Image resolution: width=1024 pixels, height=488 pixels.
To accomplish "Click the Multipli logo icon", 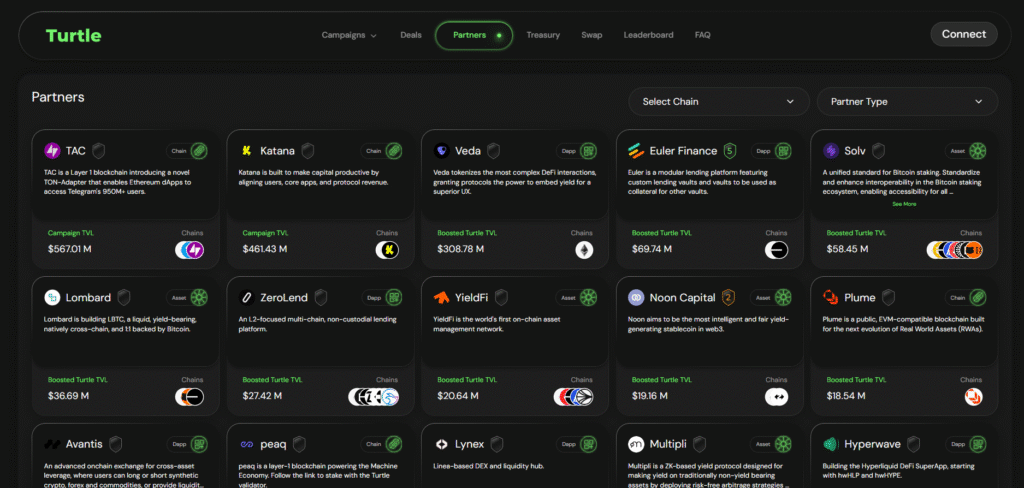I will coord(636,444).
